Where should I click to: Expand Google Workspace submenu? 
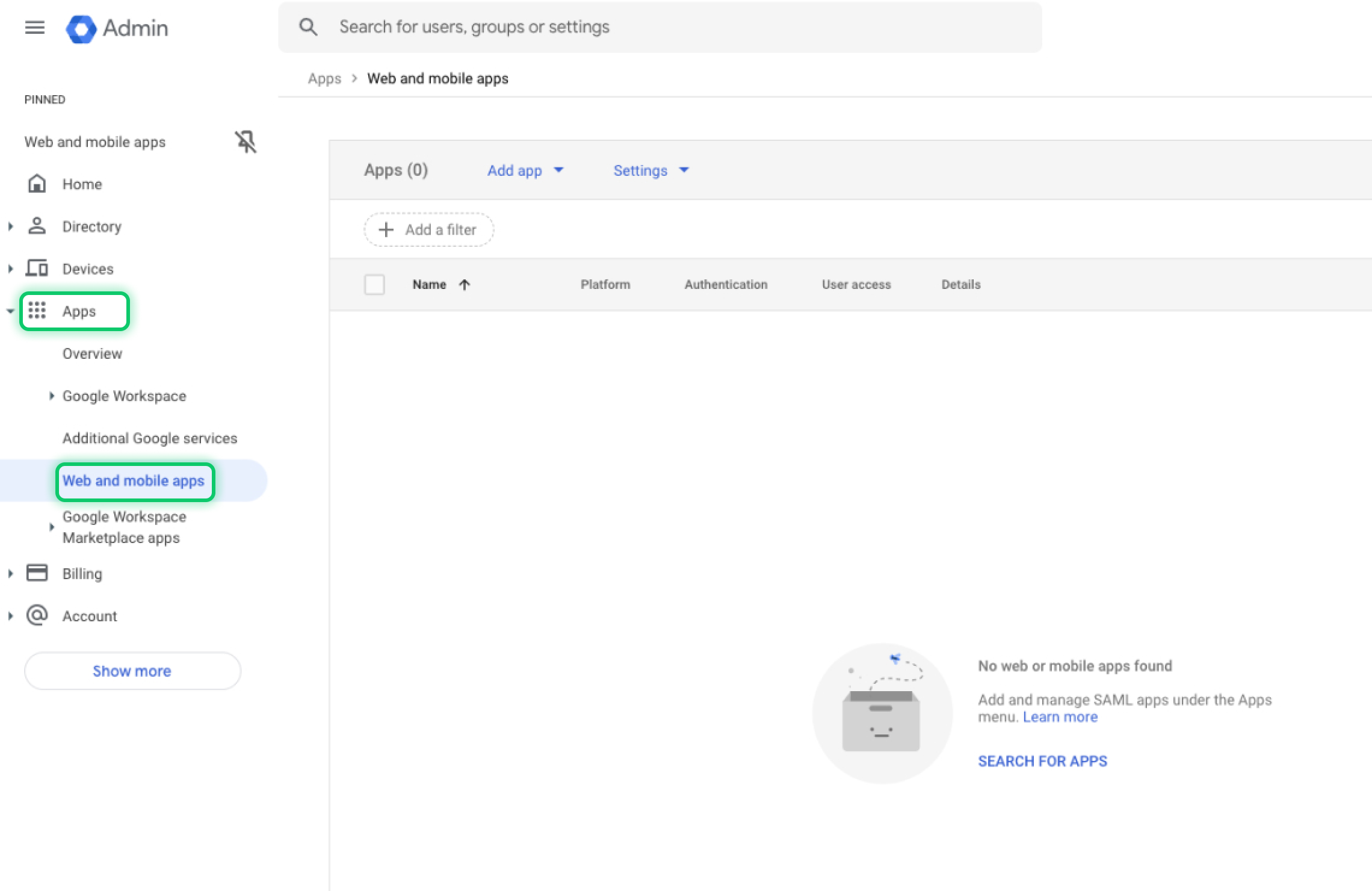(52, 396)
